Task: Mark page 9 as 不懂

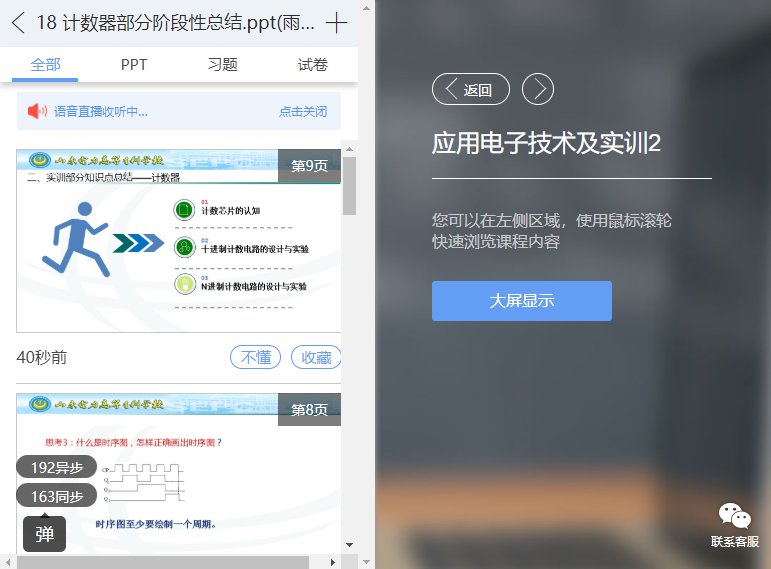Action: (x=255, y=357)
